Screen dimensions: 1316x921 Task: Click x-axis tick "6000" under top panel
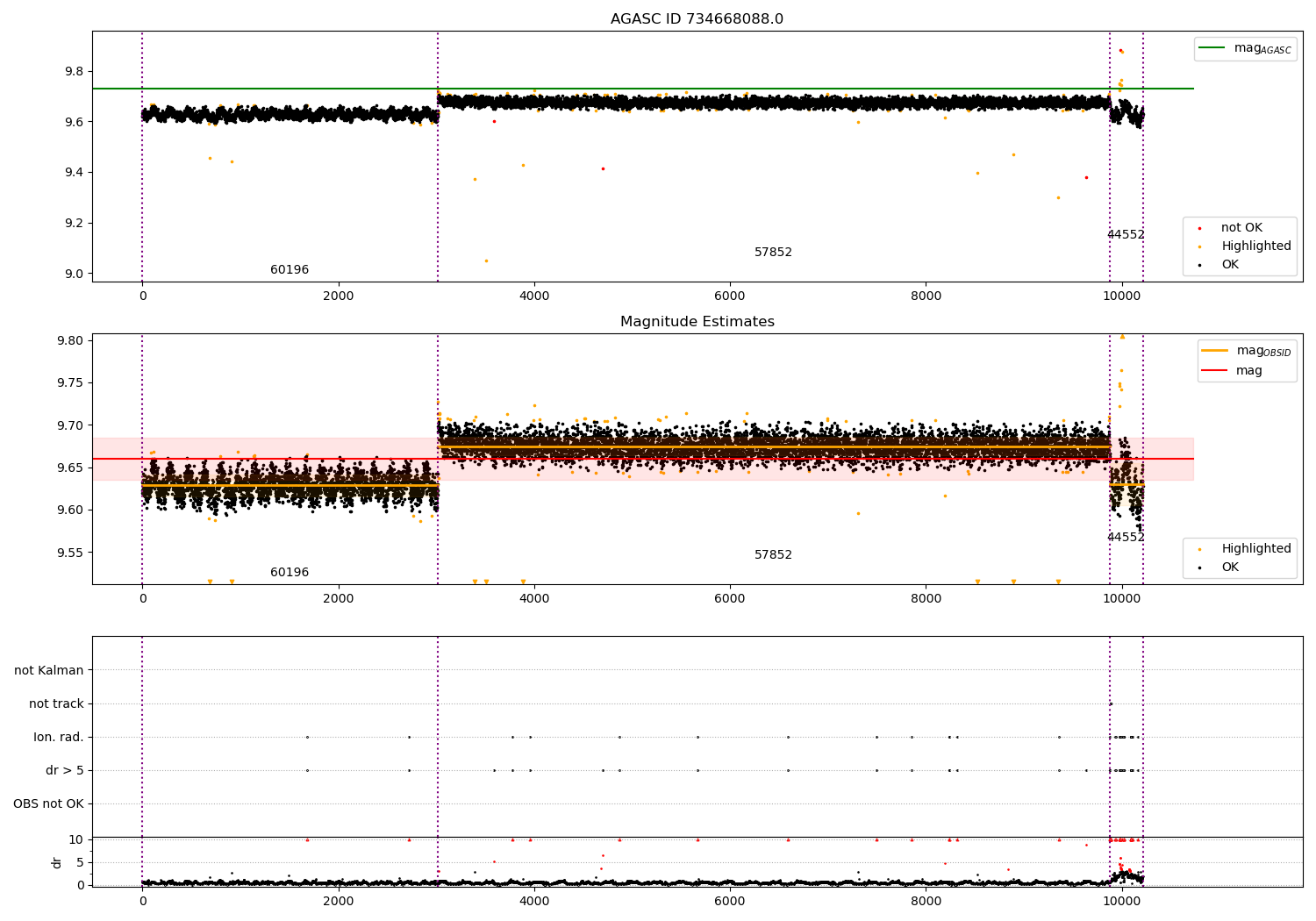[730, 296]
